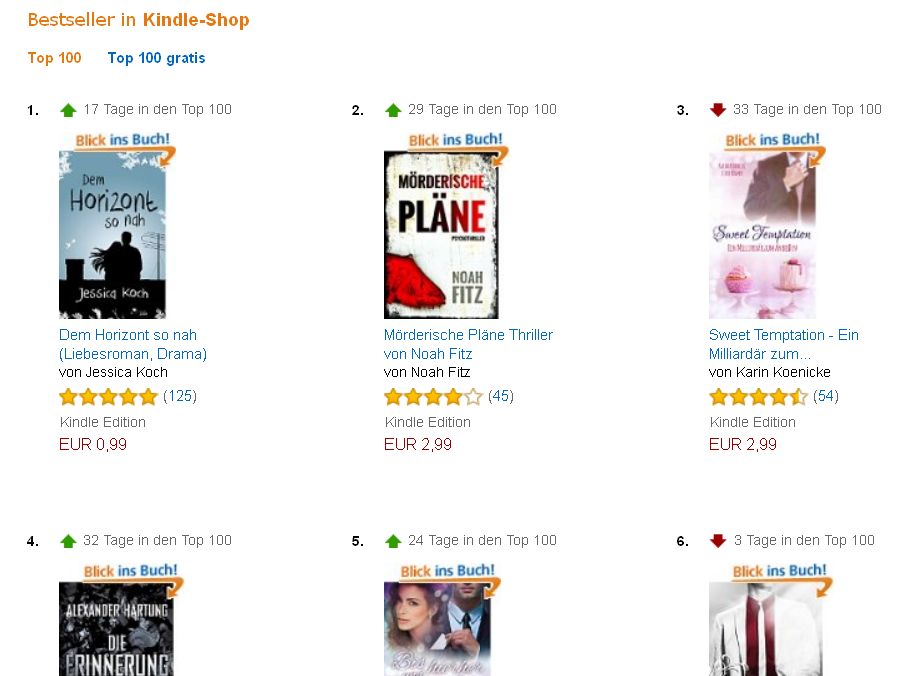Click the red down arrow beside rank 6
The image size is (904, 676).
[x=717, y=541]
